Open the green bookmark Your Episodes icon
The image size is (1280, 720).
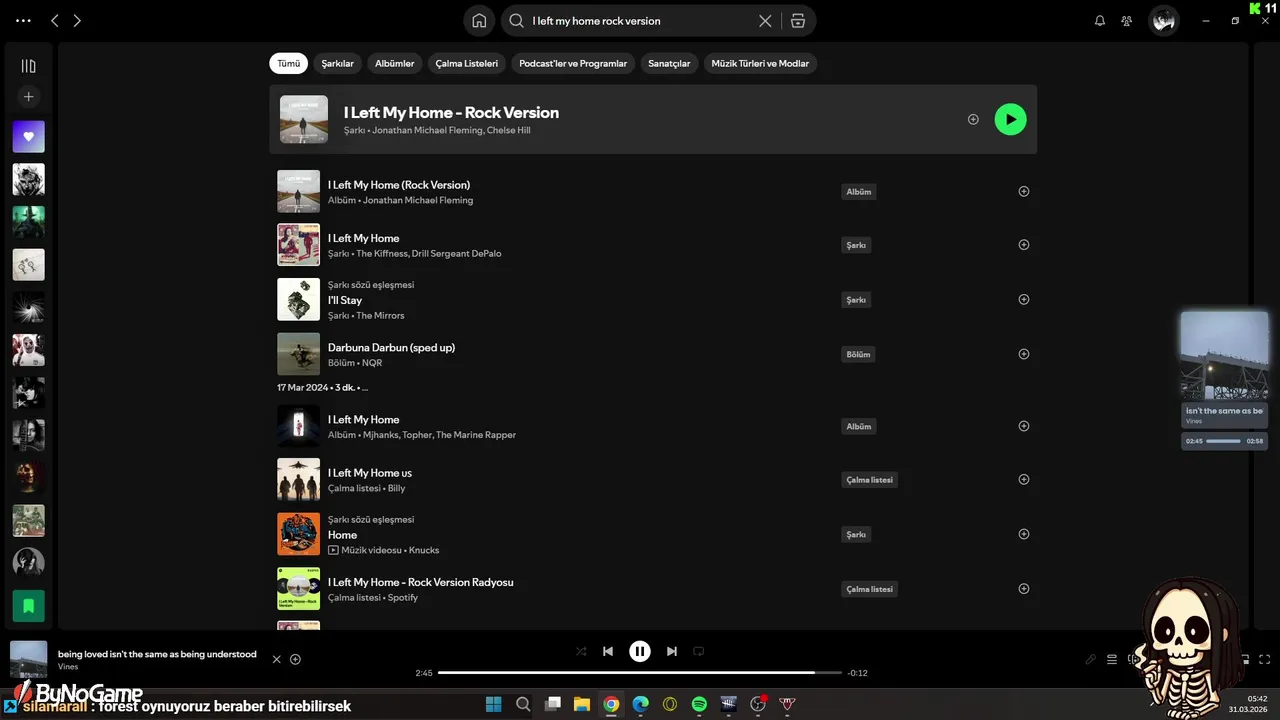click(x=28, y=605)
